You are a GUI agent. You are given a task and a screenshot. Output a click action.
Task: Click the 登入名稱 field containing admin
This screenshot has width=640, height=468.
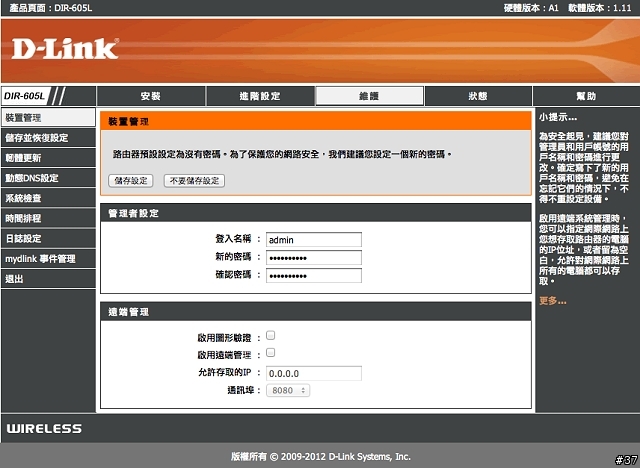[x=314, y=240]
